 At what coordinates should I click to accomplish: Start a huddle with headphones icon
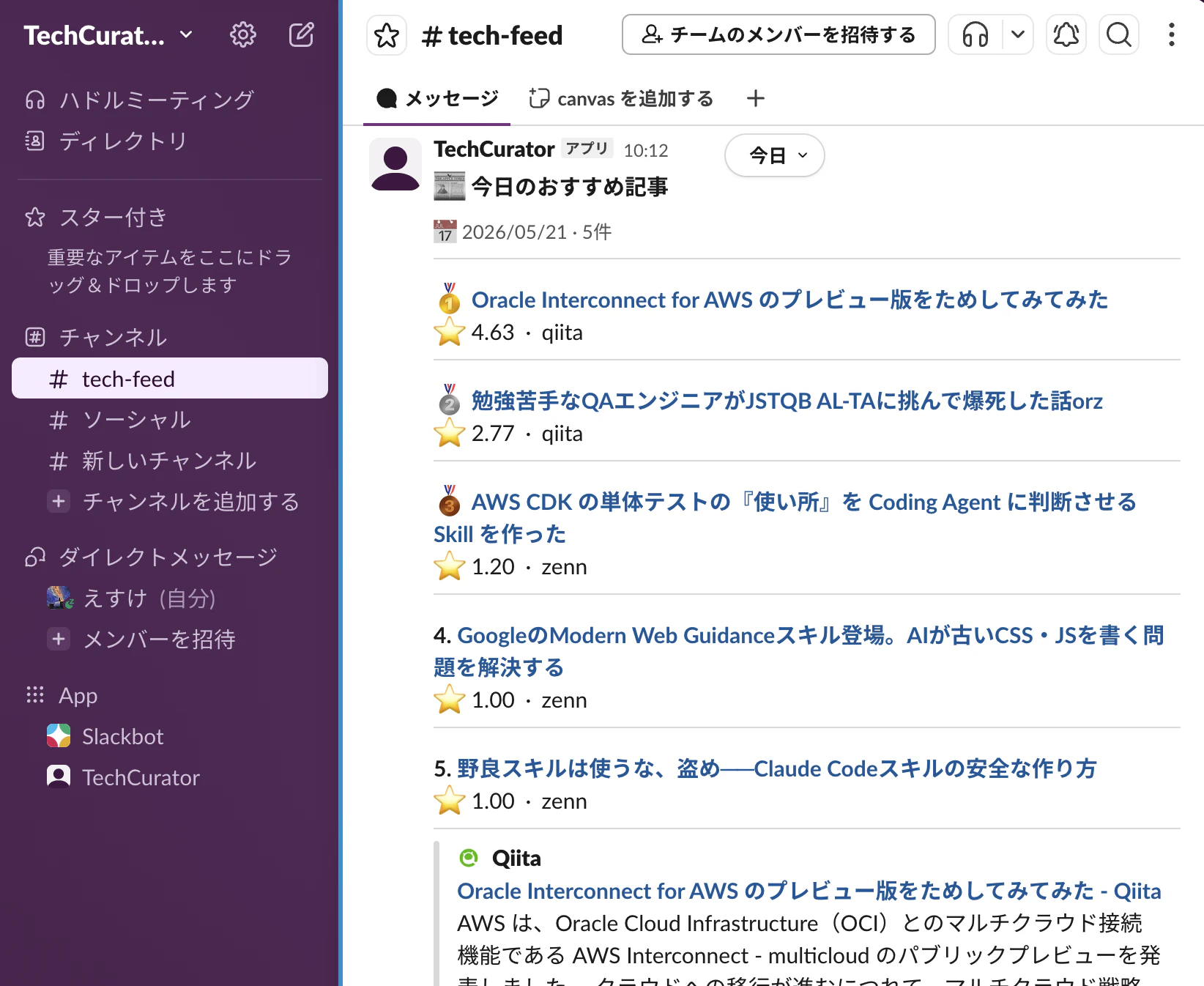point(975,34)
